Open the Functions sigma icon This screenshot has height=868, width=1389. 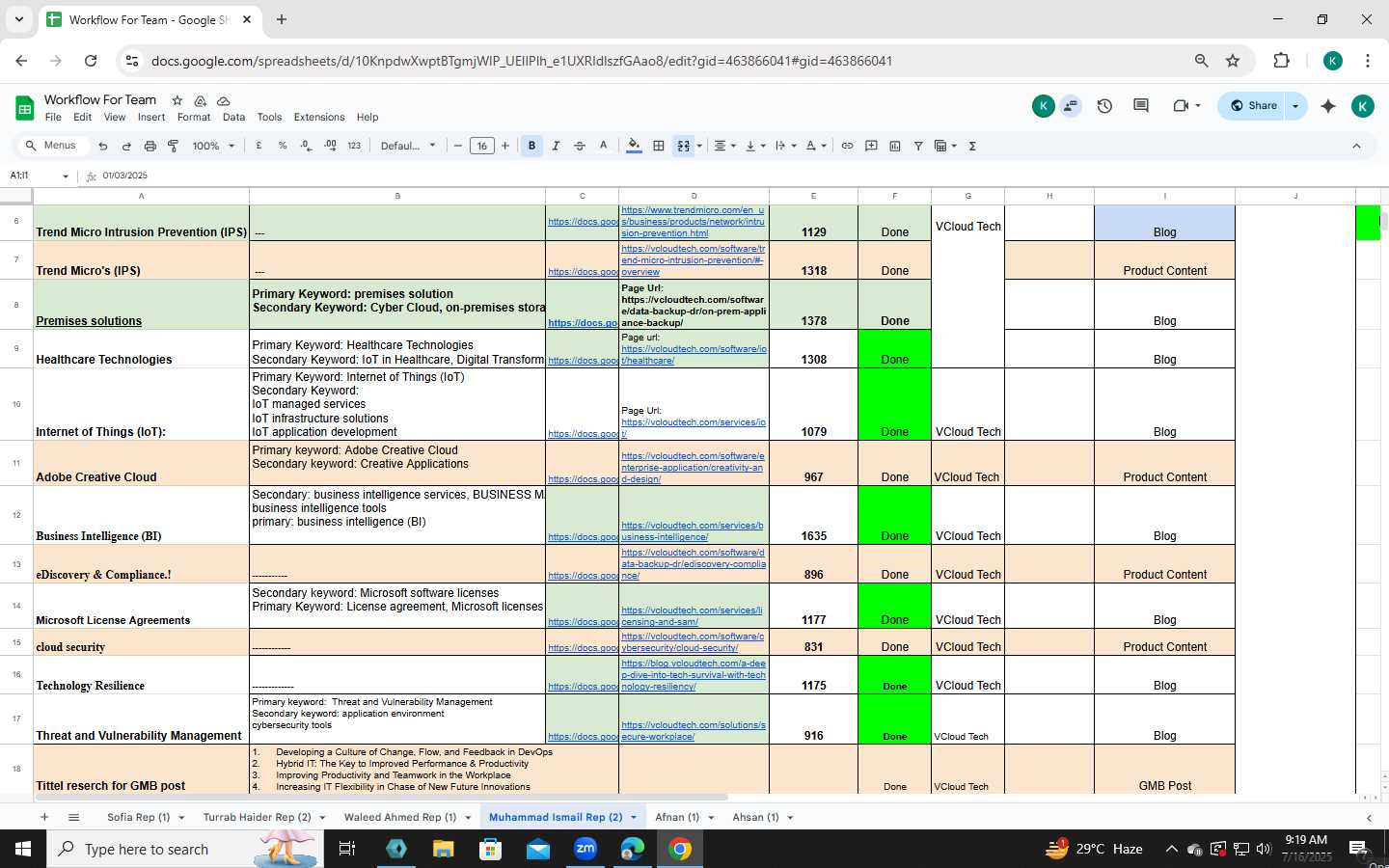972,146
